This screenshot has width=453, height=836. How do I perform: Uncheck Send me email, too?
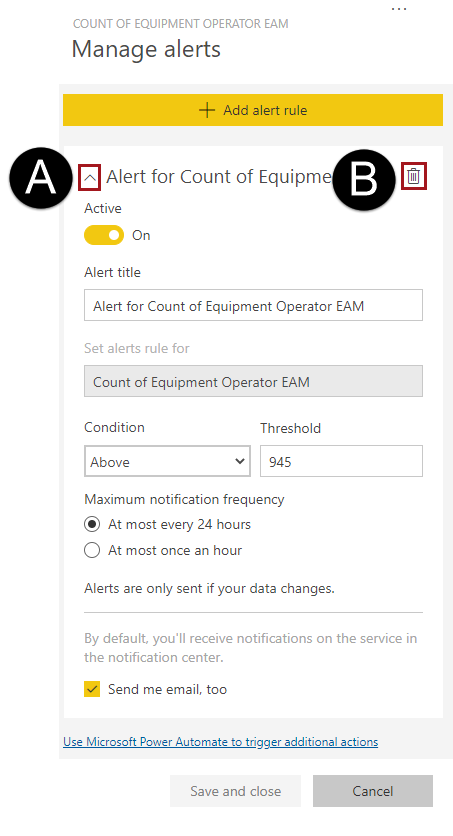(x=92, y=689)
